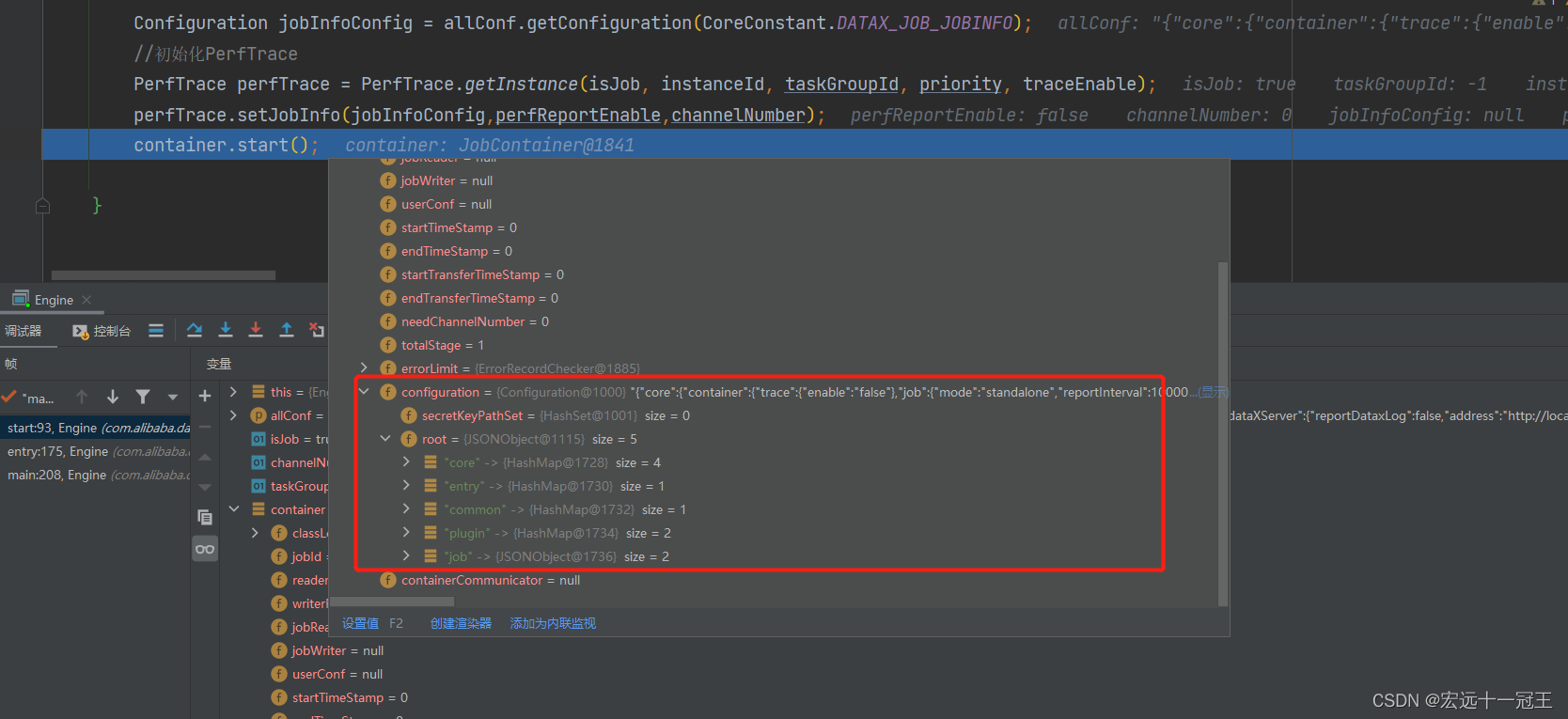Screen dimensions: 1568x719
Task: Expand the errorLimit node
Action: coord(365,368)
